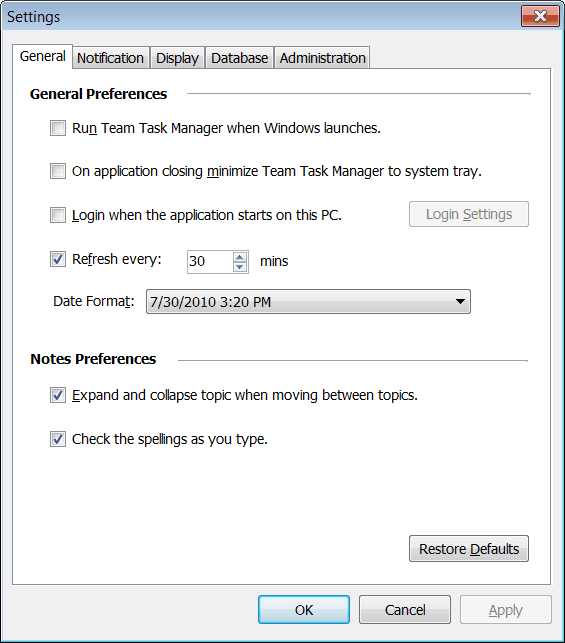
Task: Dismiss dialog with Cancel button
Action: tap(405, 610)
